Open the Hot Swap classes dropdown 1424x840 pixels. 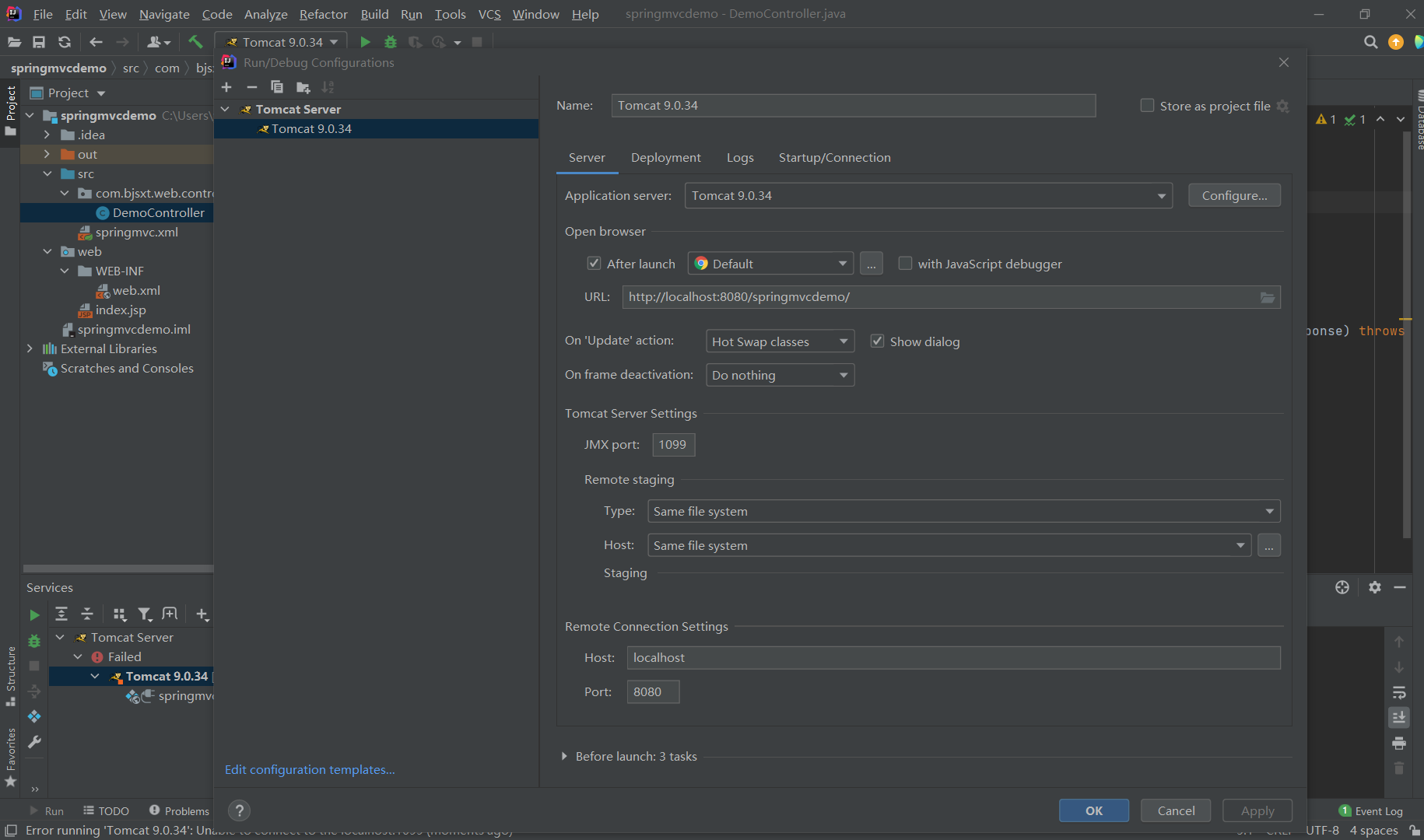tap(780, 341)
